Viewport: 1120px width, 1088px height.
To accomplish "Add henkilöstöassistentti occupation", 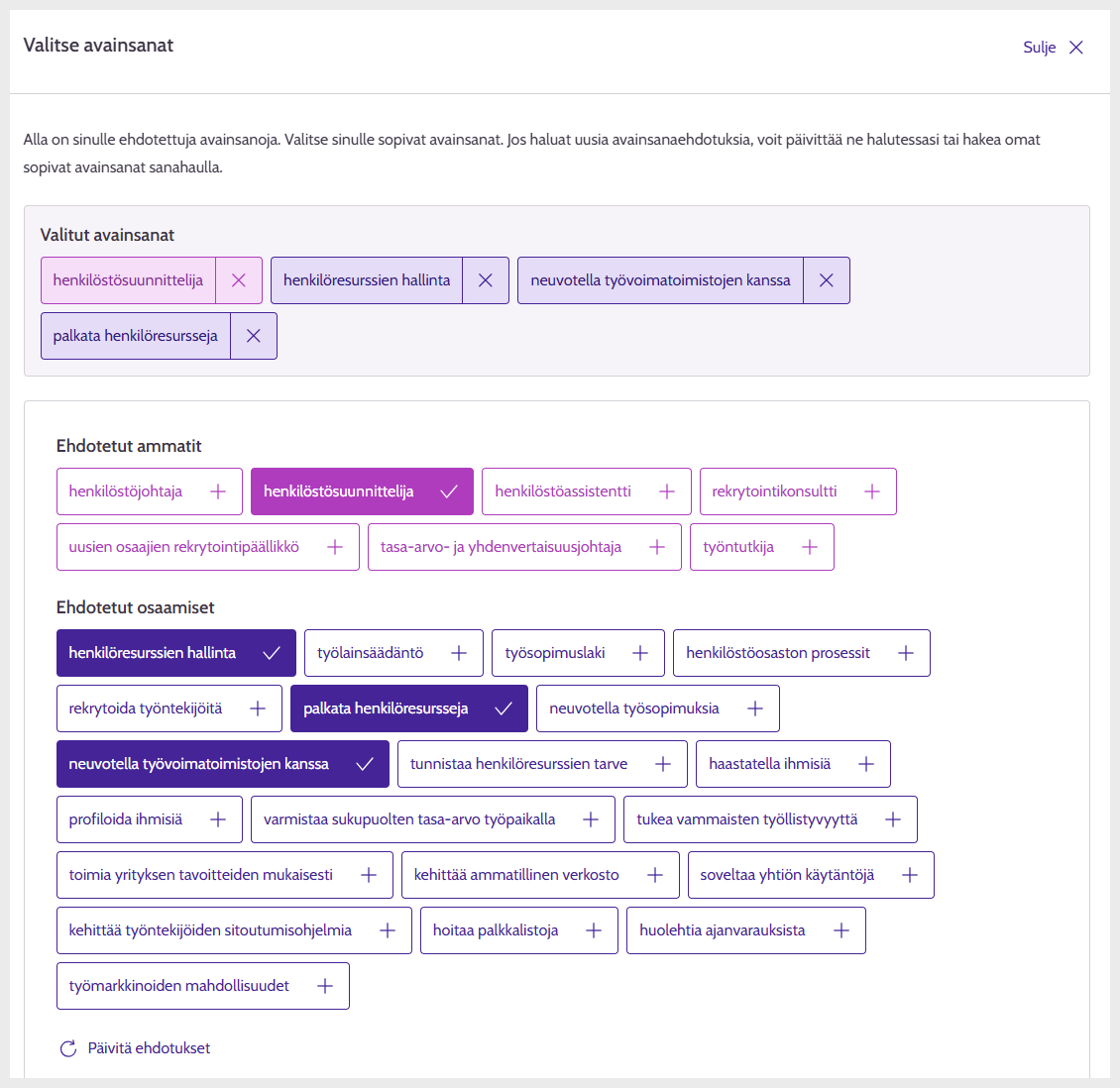I will pyautogui.click(x=587, y=491).
